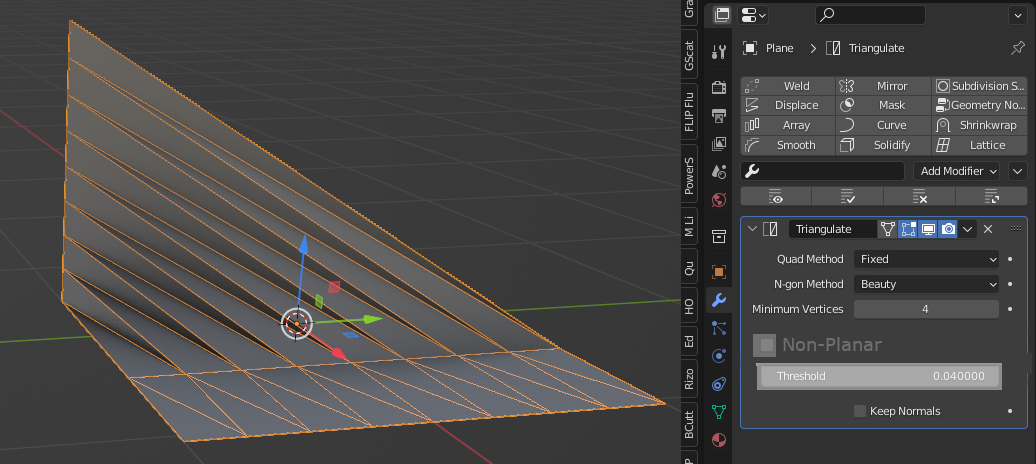The image size is (1036, 464).
Task: Open the View Layer properties tab
Action: coord(719,143)
